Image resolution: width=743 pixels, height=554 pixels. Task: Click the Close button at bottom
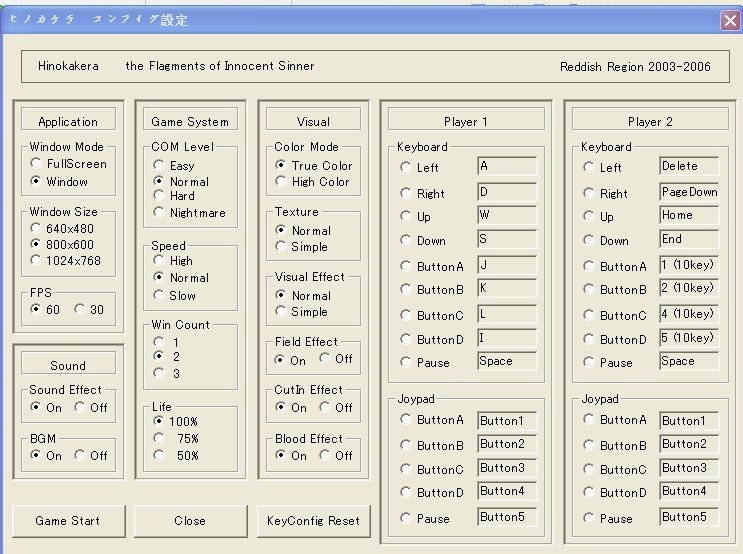pos(189,521)
